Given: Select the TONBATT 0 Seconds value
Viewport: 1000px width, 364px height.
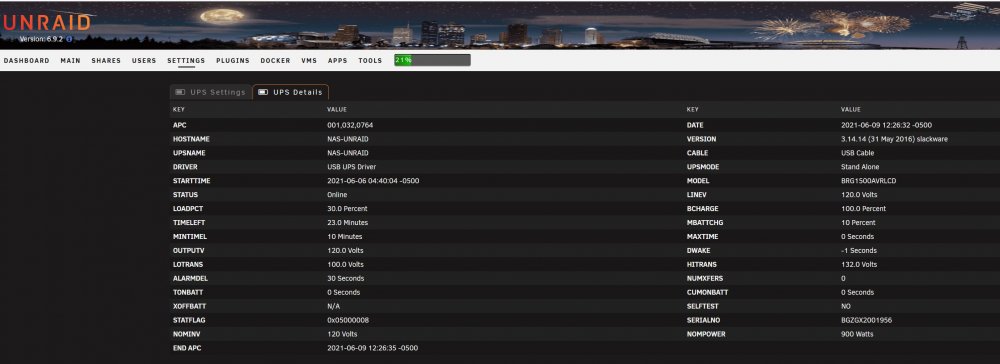Looking at the screenshot, I should (x=344, y=293).
